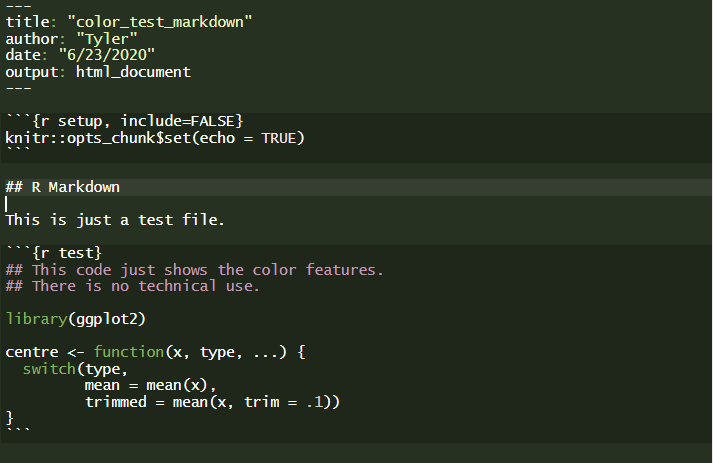Image resolution: width=713 pixels, height=463 pixels.
Task: Click the library keyword
Action: point(36,319)
